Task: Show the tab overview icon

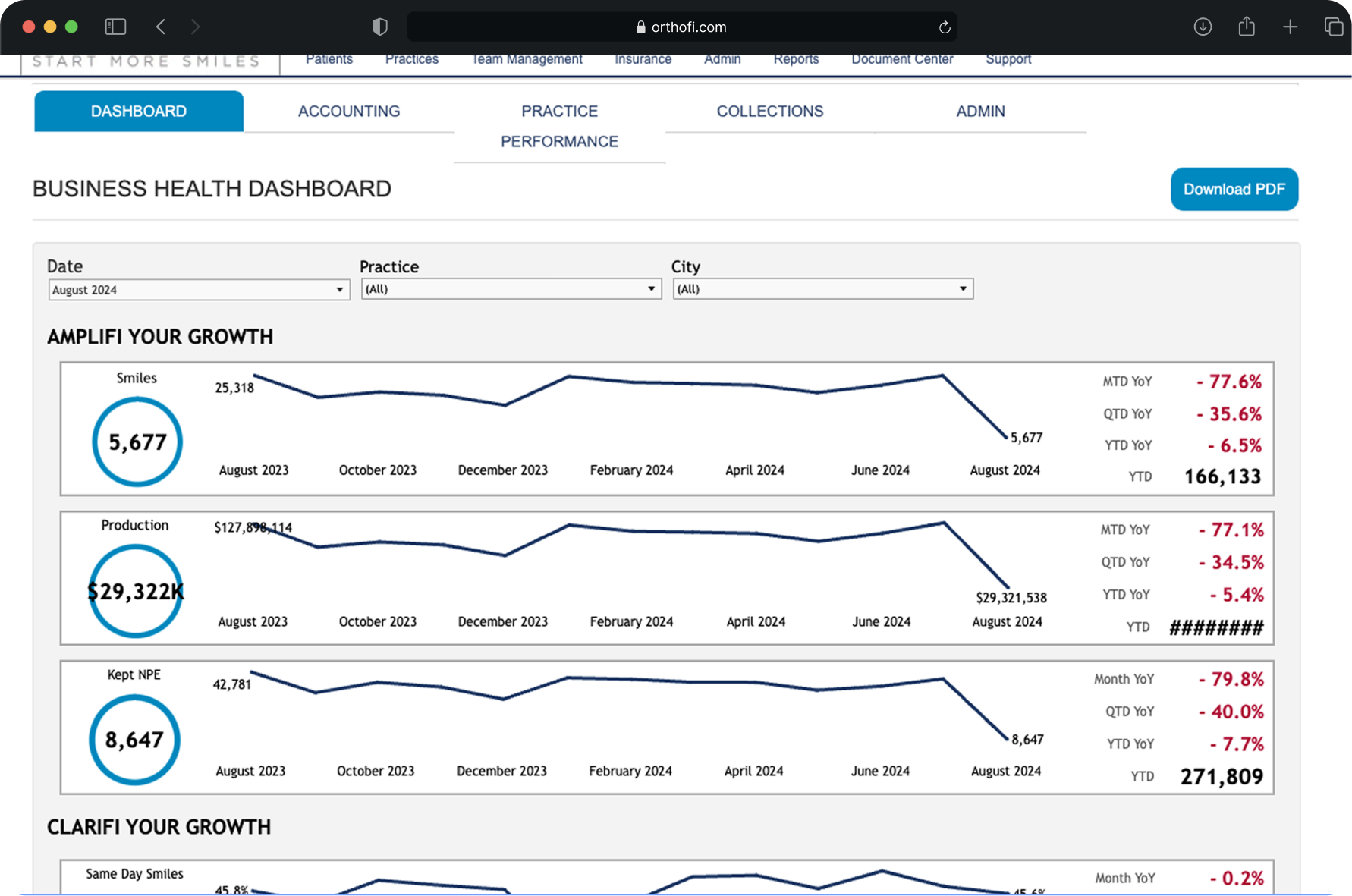Action: point(1333,27)
